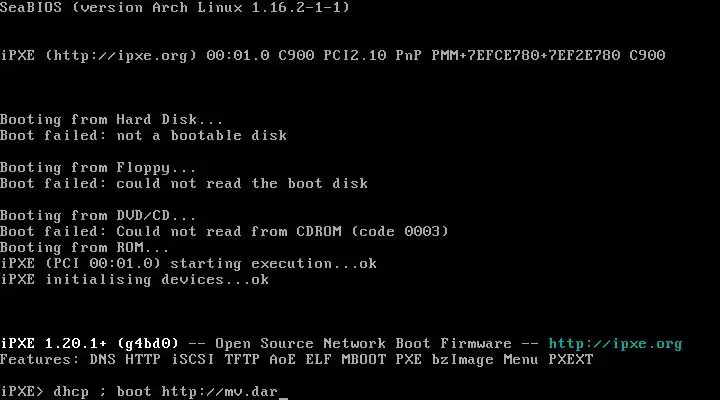The width and height of the screenshot is (720, 400).
Task: Click the 'Features:' label
Action: pos(39,360)
